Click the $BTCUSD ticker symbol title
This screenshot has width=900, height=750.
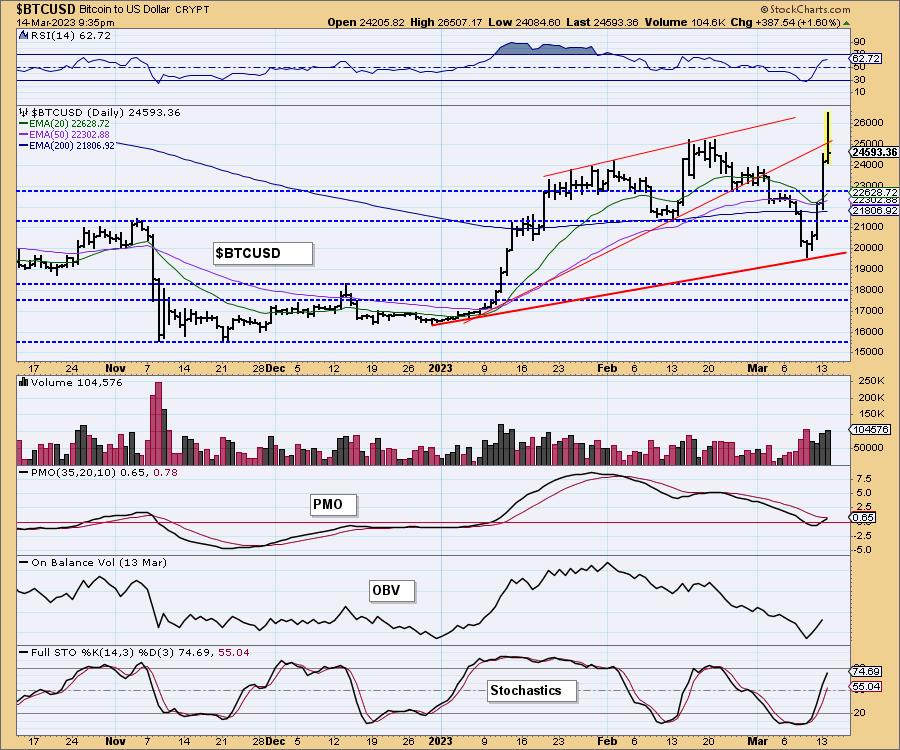pyautogui.click(x=46, y=9)
